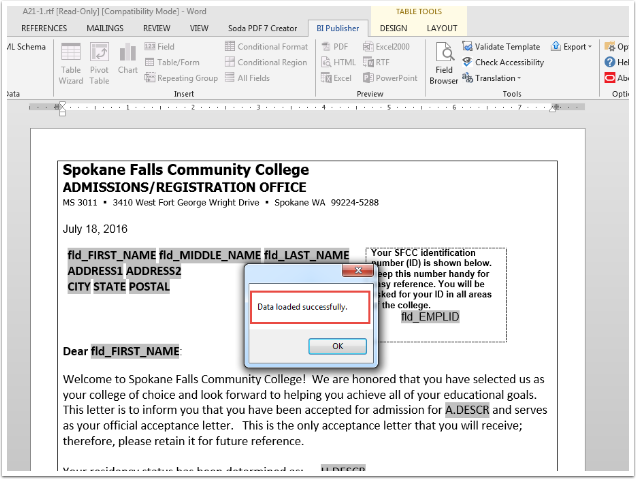Click OK in the data loaded dialog
The height and width of the screenshot is (479, 636).
pyautogui.click(x=337, y=346)
